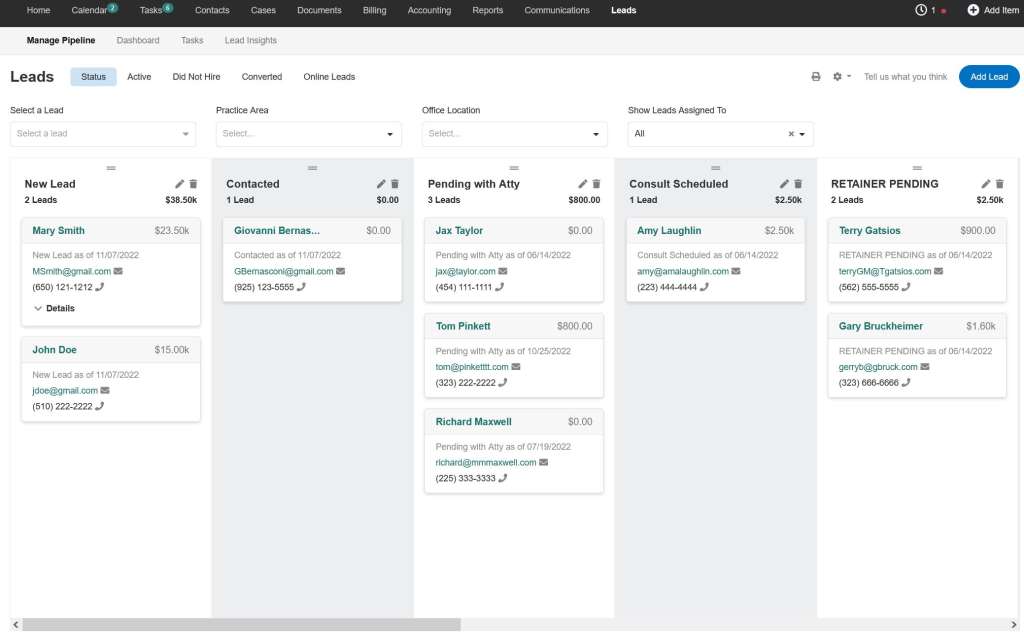
Task: Click the edit pencil on New Lead column
Action: click(x=180, y=183)
